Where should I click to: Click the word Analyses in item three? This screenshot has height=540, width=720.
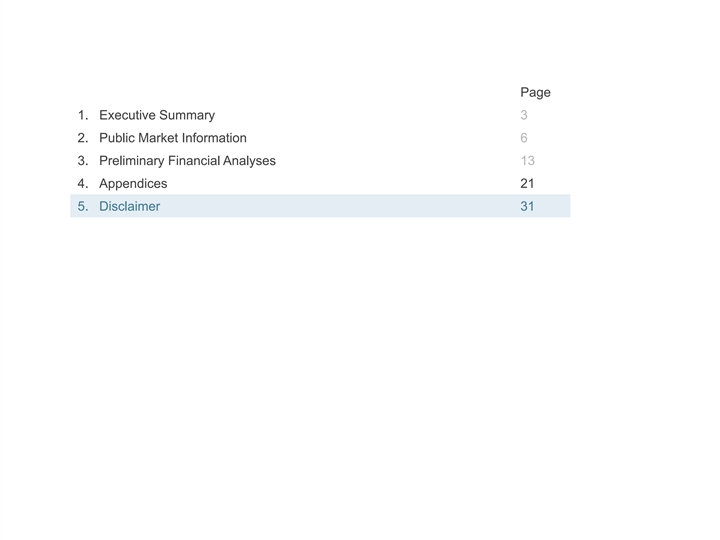pyautogui.click(x=249, y=161)
